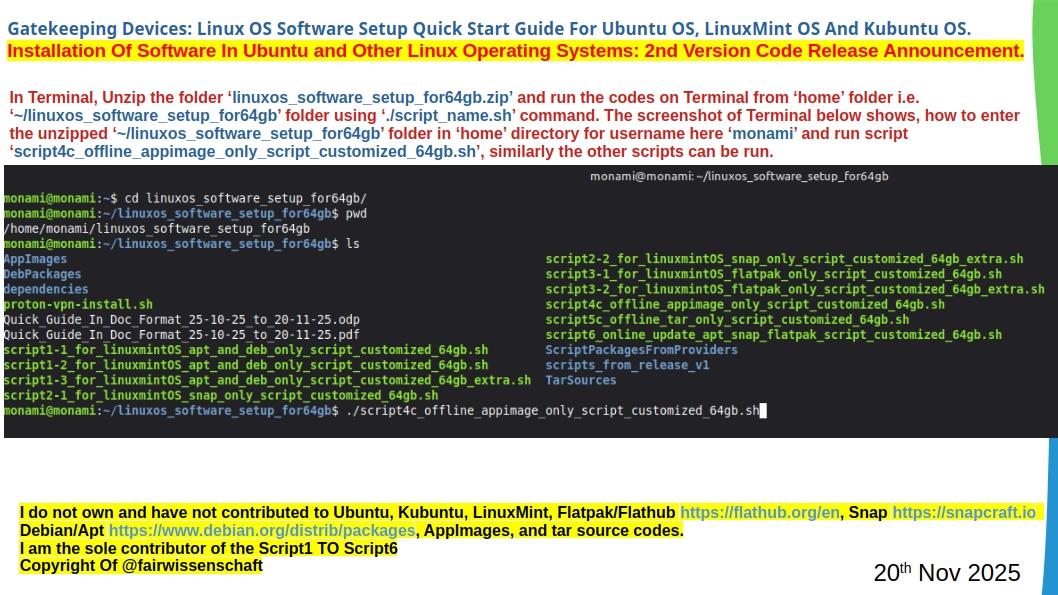The image size is (1058, 595).
Task: Select script1-1 apt and deb script
Action: click(x=246, y=350)
